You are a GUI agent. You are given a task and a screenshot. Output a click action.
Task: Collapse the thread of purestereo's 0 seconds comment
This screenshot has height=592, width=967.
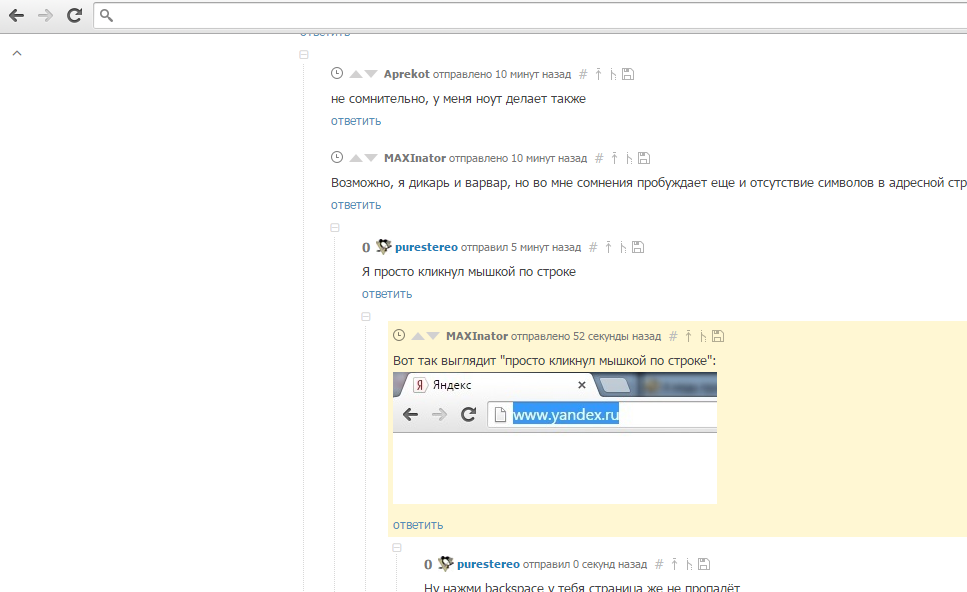pos(397,548)
